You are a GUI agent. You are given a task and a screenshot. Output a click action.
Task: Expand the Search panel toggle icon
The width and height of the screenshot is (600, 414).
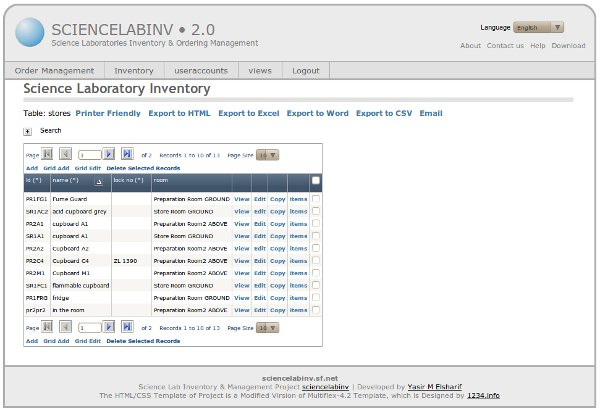pyautogui.click(x=28, y=131)
